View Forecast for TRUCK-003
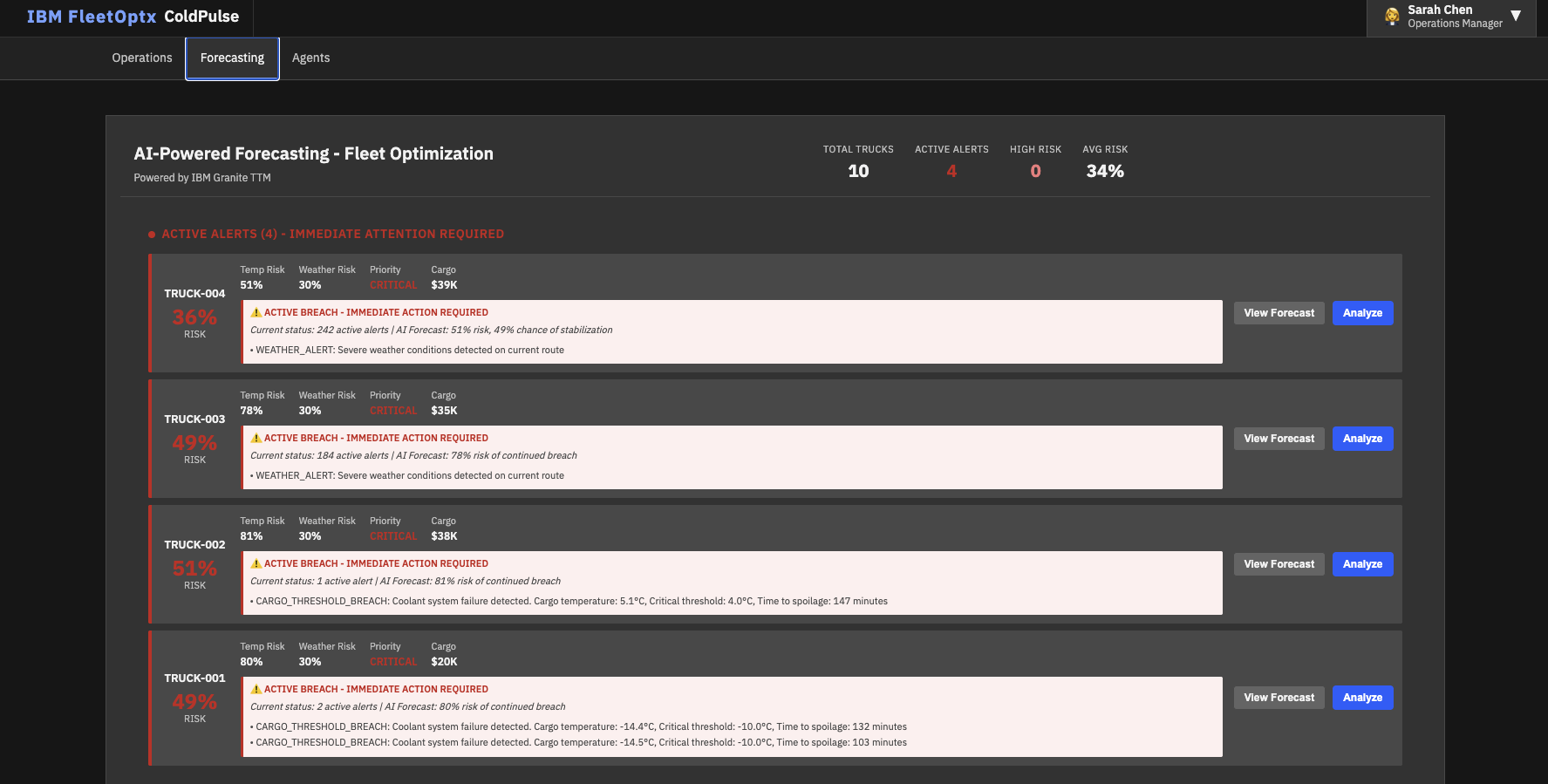The width and height of the screenshot is (1548, 784). tap(1279, 439)
